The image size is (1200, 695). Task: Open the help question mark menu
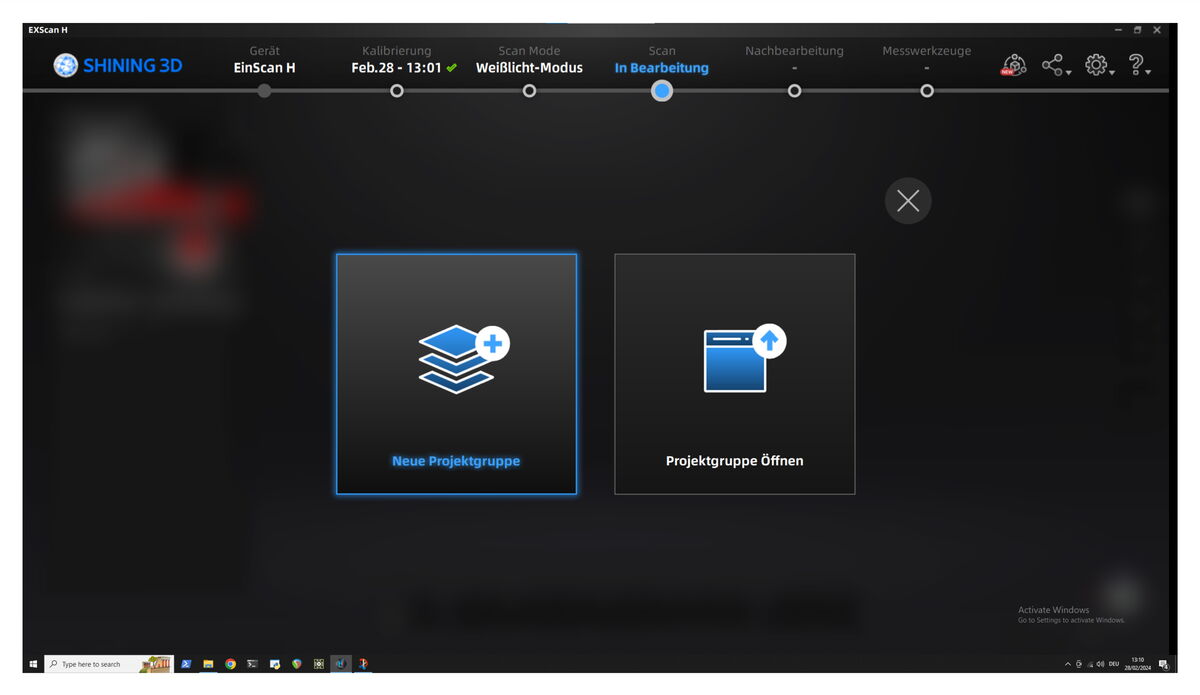(x=1139, y=66)
